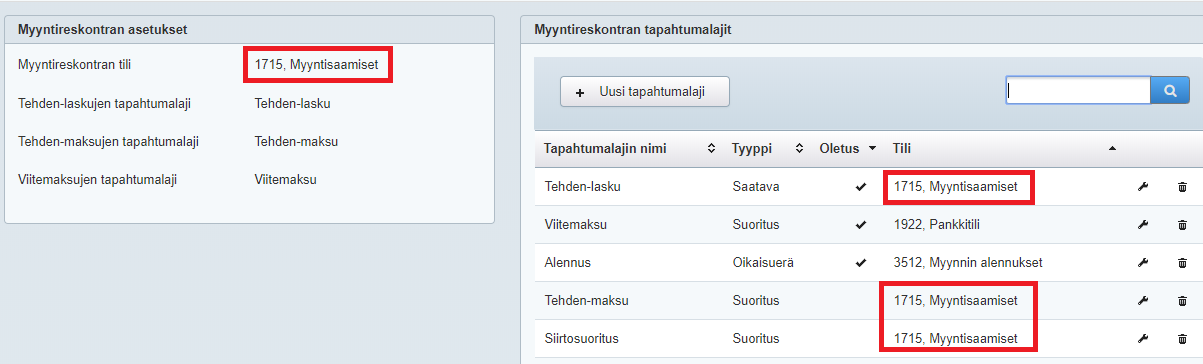Toggle Oletus checkmark for Tehden-lasku
1203x364 pixels.
coord(861,187)
